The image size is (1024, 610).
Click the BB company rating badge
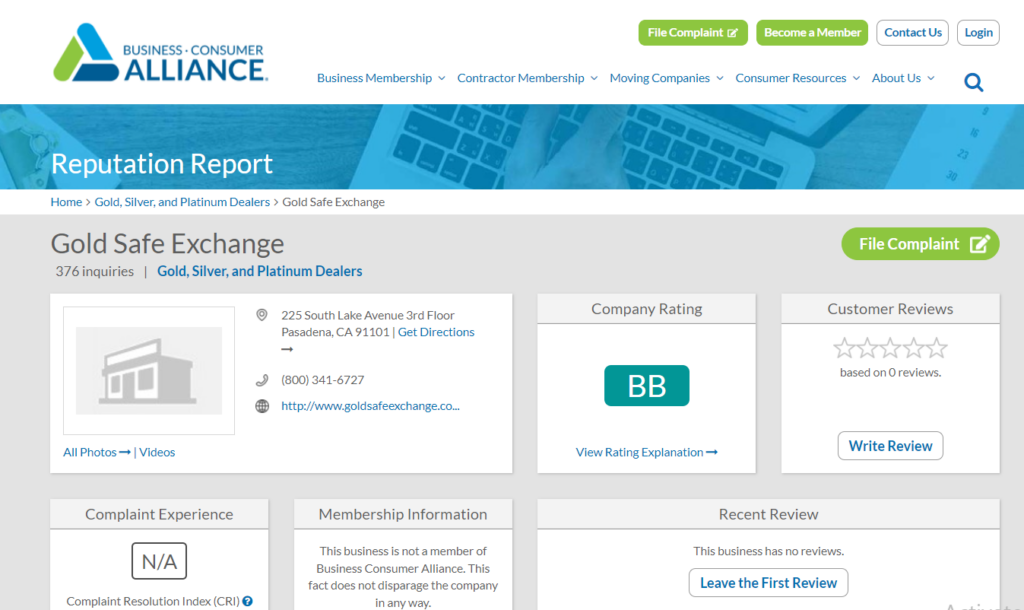tap(647, 385)
